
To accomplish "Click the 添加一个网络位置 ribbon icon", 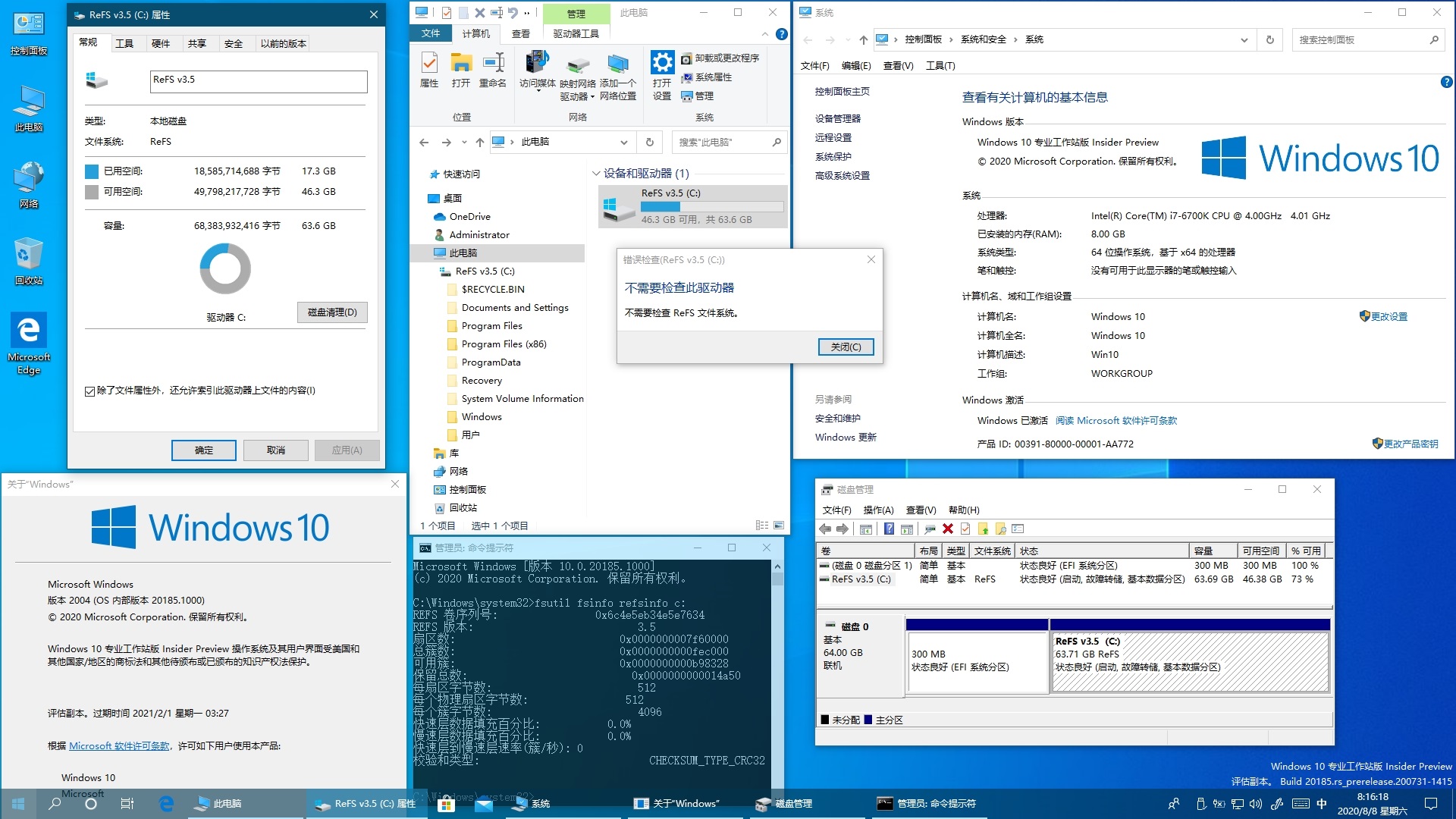I will tap(618, 77).
